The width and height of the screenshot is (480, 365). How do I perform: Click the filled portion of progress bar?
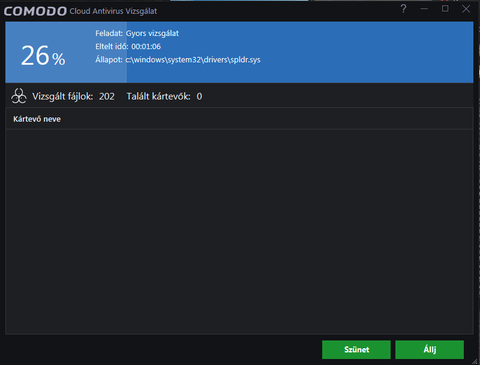(66, 52)
